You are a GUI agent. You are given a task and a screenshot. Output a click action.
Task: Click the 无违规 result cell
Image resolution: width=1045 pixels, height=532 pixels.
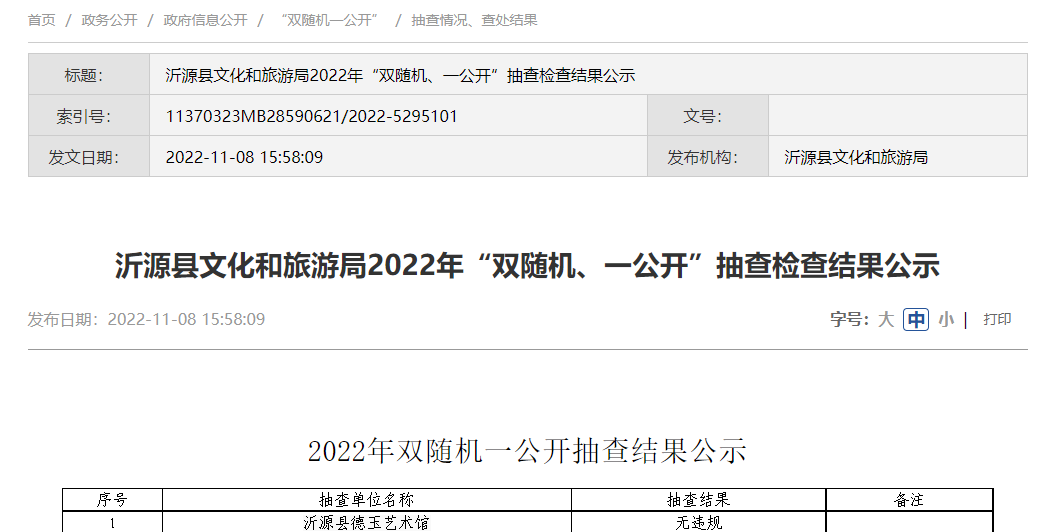(698, 522)
